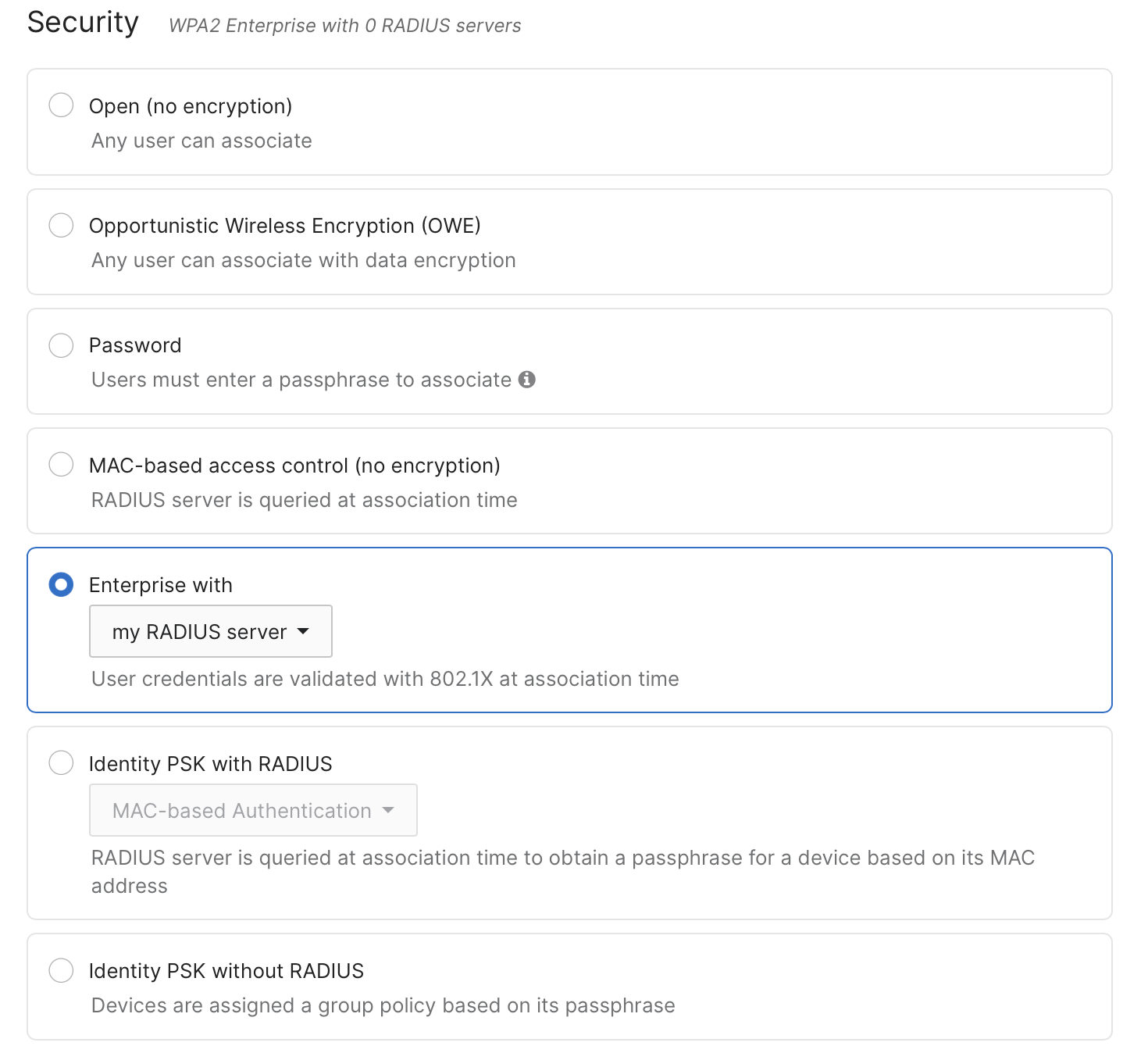The width and height of the screenshot is (1148, 1053).
Task: Click the Opportunistic Wireless Encryption (OWE) label
Action: (x=285, y=226)
